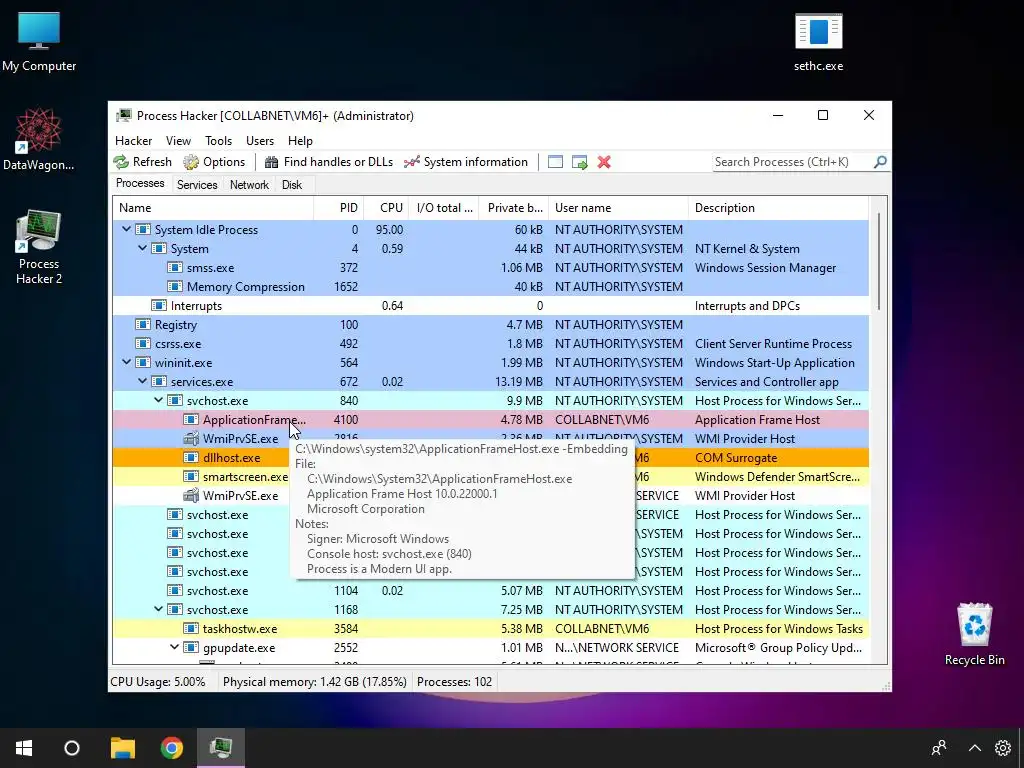Sort by the Name column header
This screenshot has width=1024, height=768.
pyautogui.click(x=213, y=208)
